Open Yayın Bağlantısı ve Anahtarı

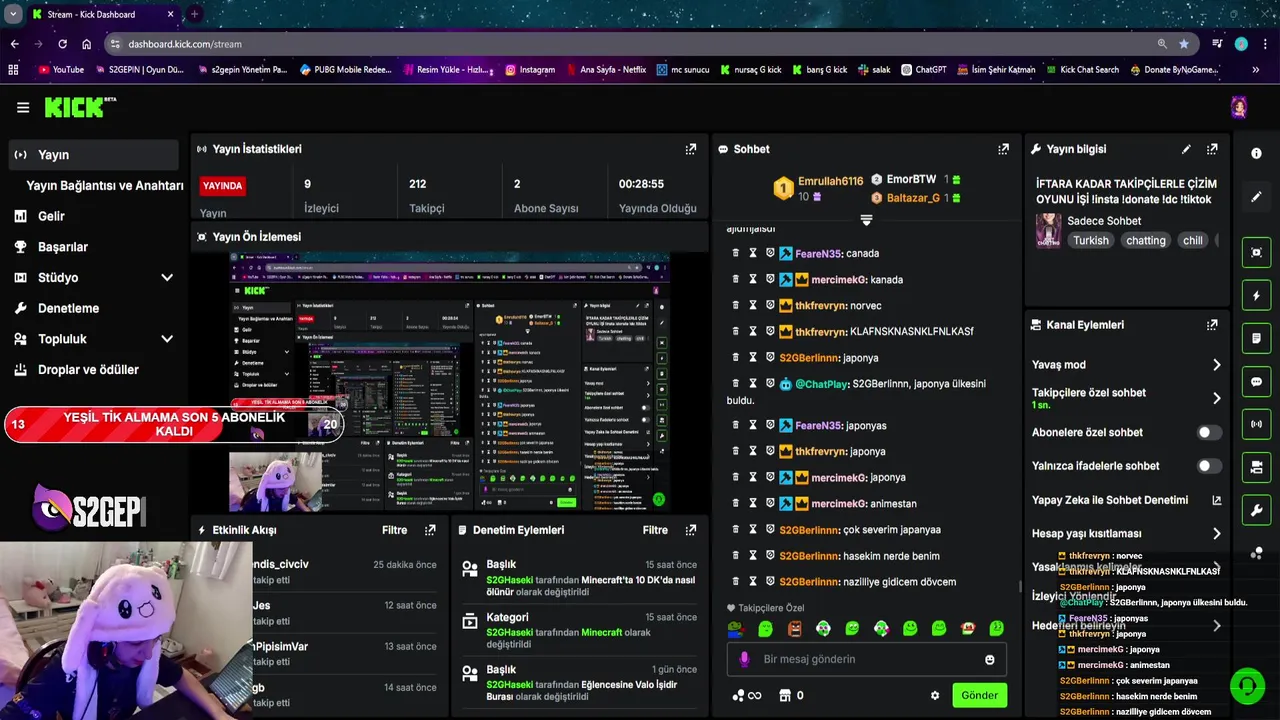pos(105,186)
